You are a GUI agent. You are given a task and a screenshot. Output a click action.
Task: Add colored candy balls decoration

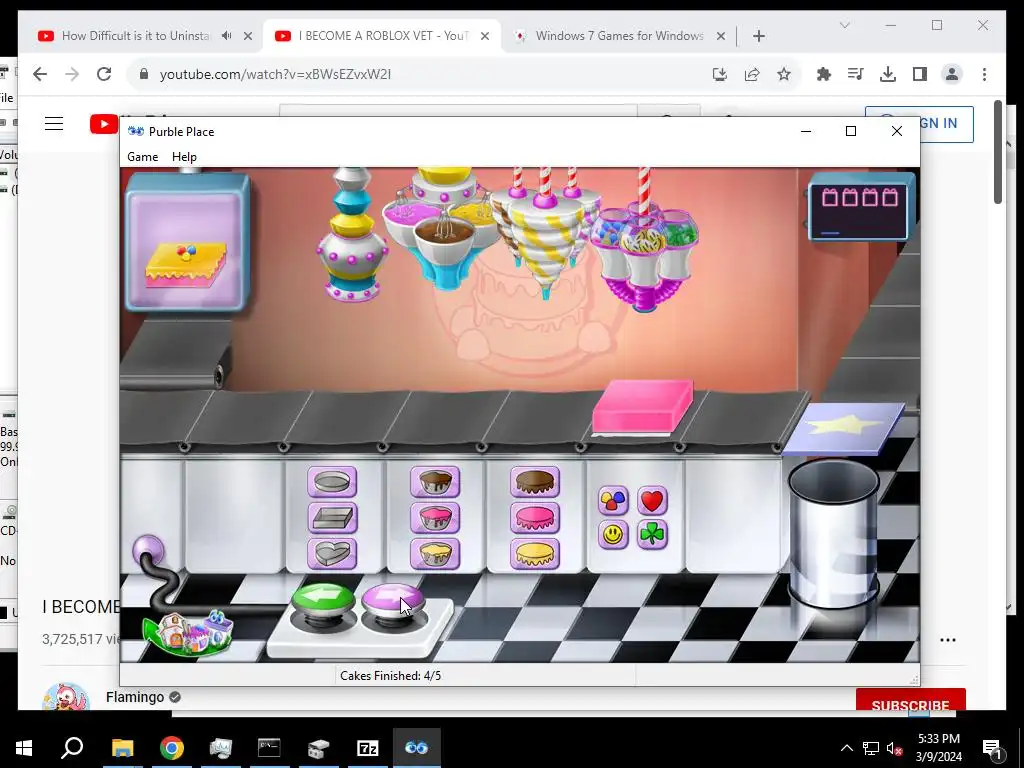coord(613,501)
